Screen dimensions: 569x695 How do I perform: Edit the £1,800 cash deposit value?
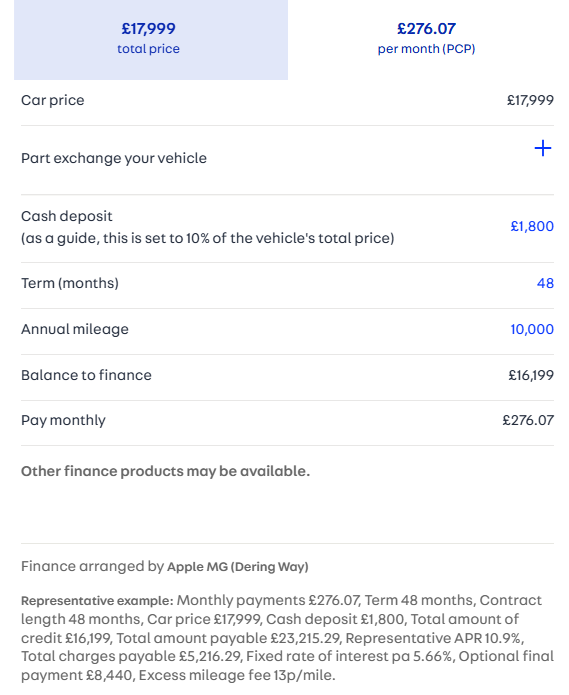[x=532, y=226]
